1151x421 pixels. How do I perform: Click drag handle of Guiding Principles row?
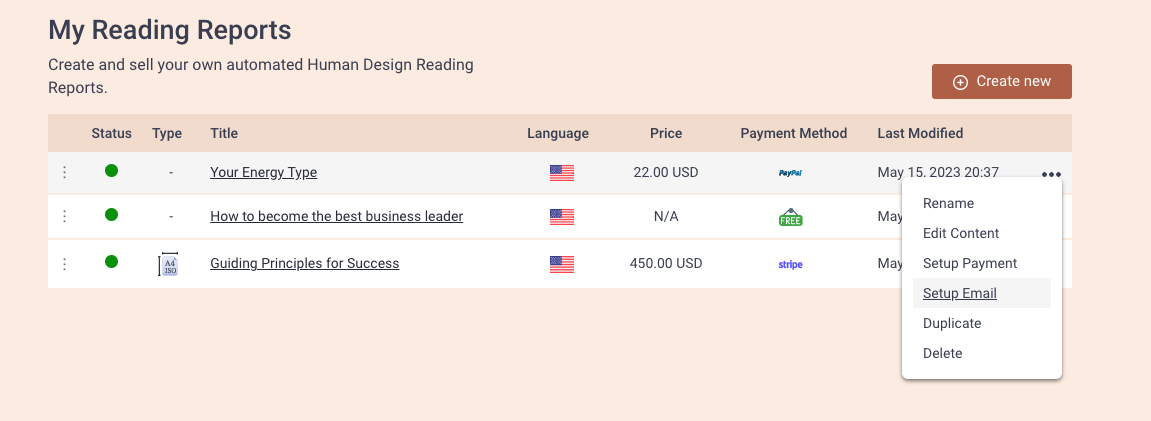65,263
